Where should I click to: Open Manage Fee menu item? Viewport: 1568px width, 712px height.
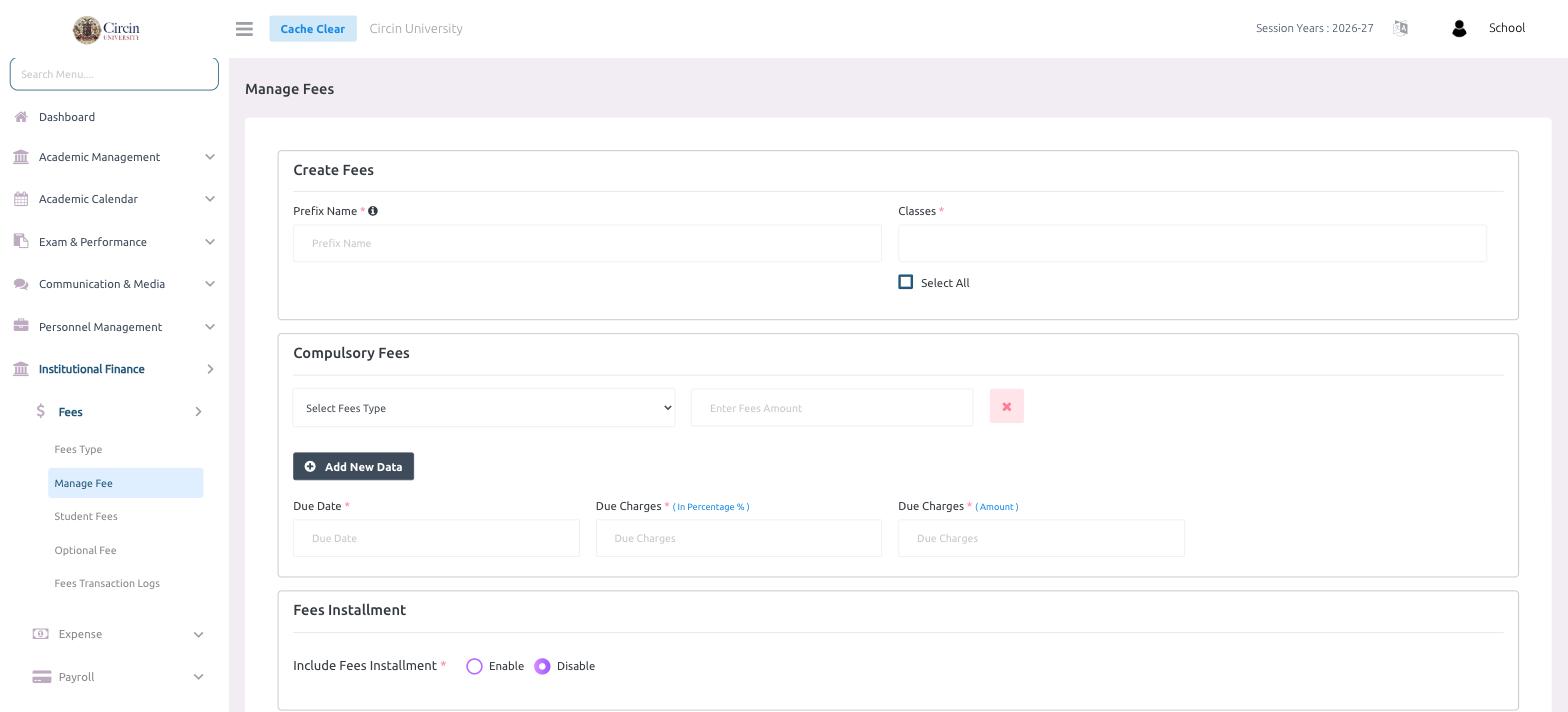[x=126, y=483]
